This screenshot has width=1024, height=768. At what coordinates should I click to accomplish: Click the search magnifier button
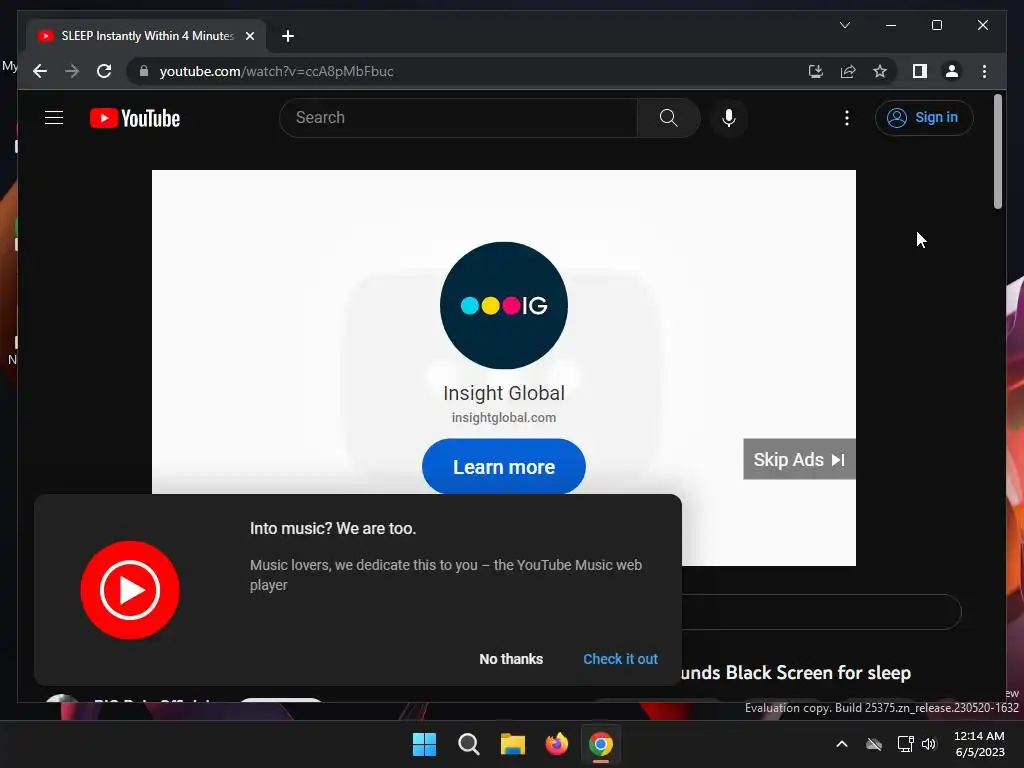click(668, 118)
